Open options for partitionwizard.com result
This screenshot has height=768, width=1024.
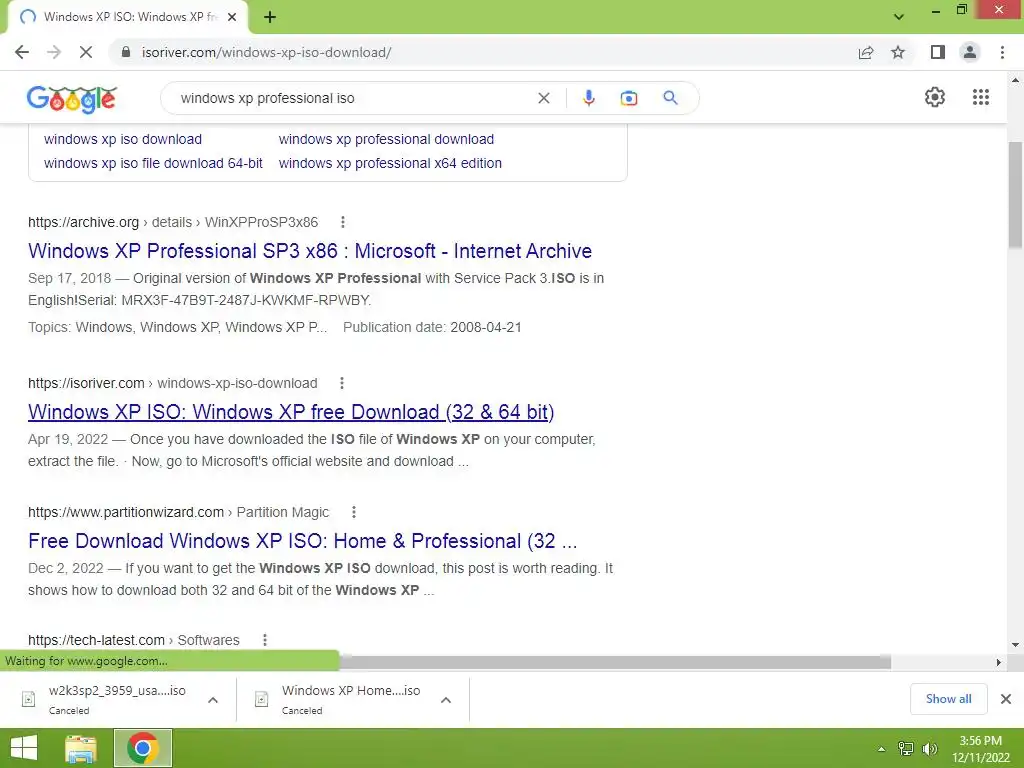click(x=354, y=512)
